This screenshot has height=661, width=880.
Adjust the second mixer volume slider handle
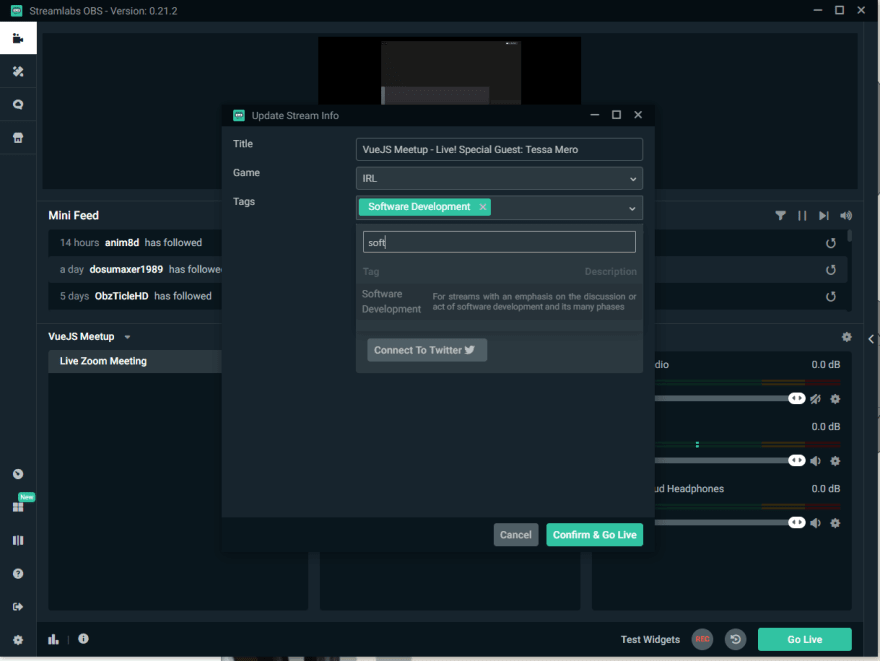(796, 460)
